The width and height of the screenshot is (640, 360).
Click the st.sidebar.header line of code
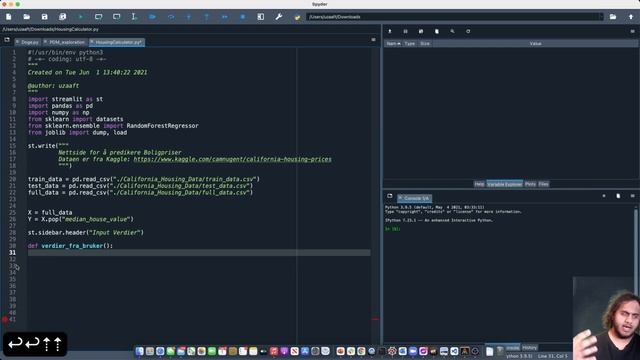(86, 233)
